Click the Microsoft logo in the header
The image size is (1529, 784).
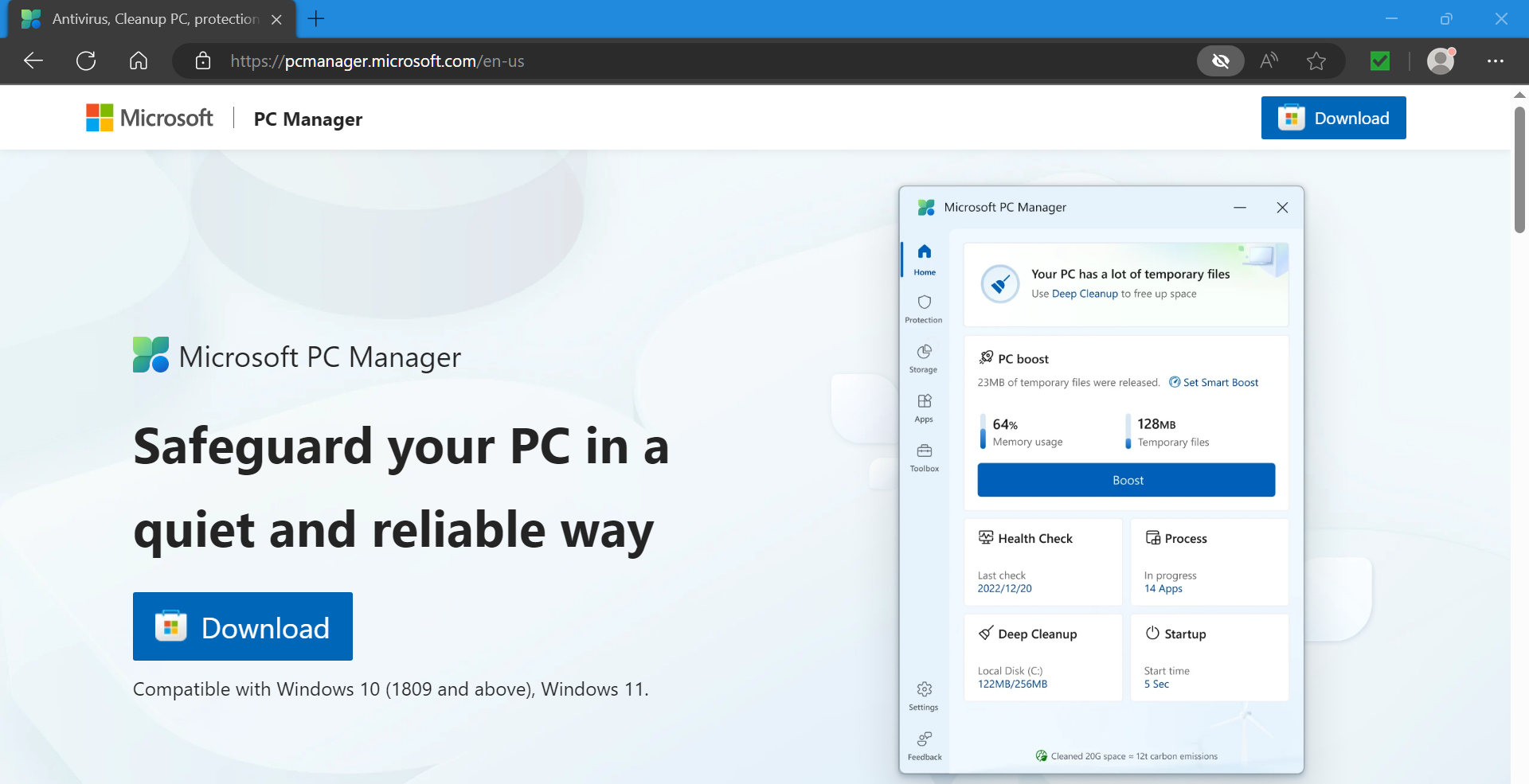click(x=150, y=118)
